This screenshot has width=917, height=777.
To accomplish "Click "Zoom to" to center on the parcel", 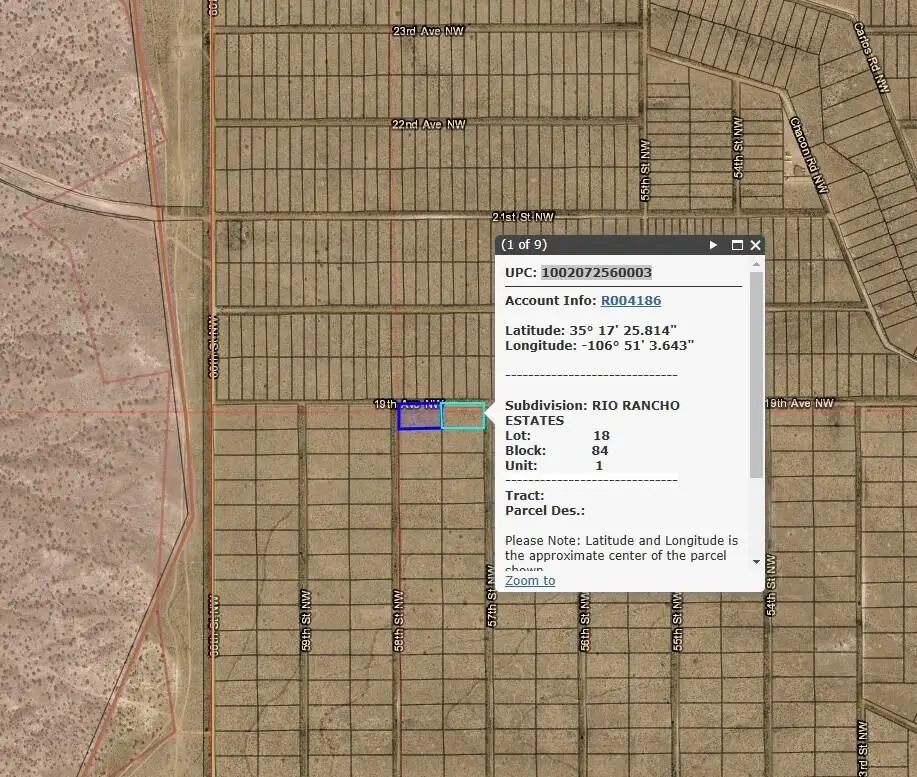I will [x=529, y=580].
